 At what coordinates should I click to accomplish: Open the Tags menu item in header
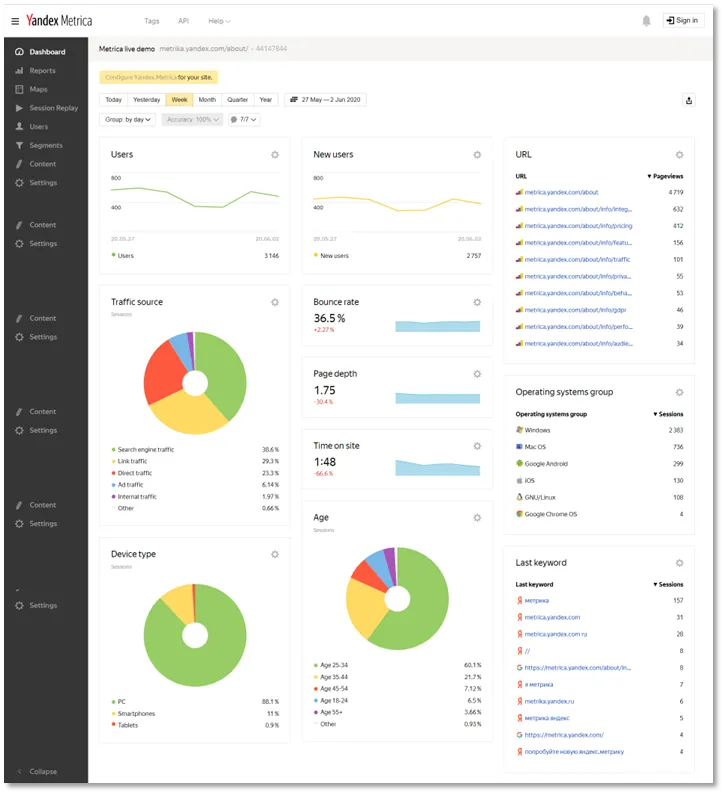pyautogui.click(x=151, y=21)
